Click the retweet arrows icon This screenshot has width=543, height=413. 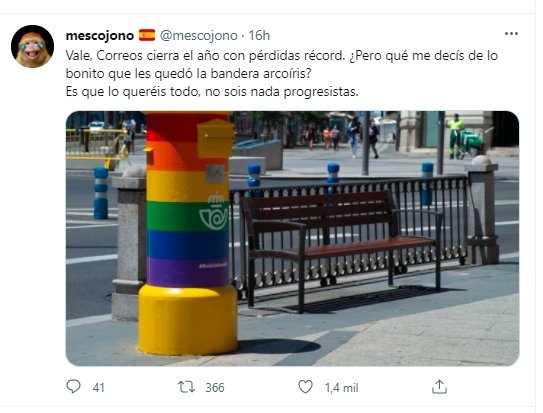pos(186,387)
